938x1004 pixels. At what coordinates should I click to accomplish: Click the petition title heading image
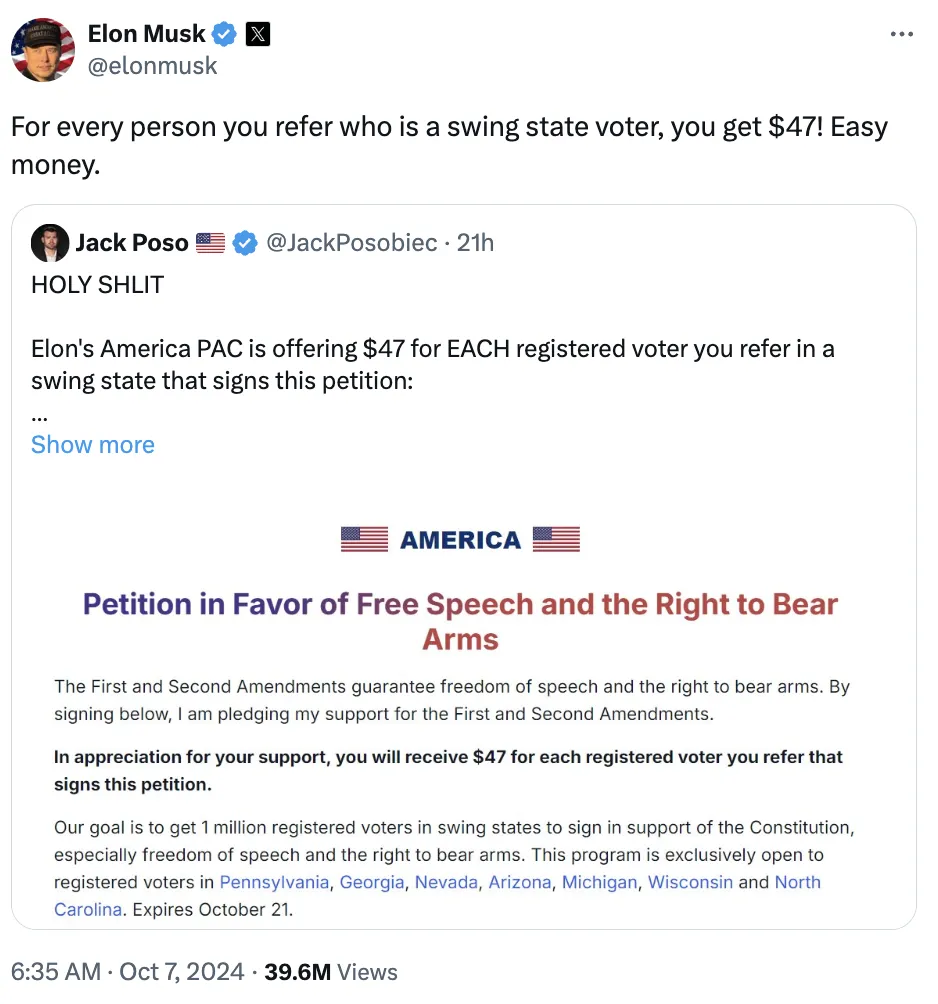(460, 621)
